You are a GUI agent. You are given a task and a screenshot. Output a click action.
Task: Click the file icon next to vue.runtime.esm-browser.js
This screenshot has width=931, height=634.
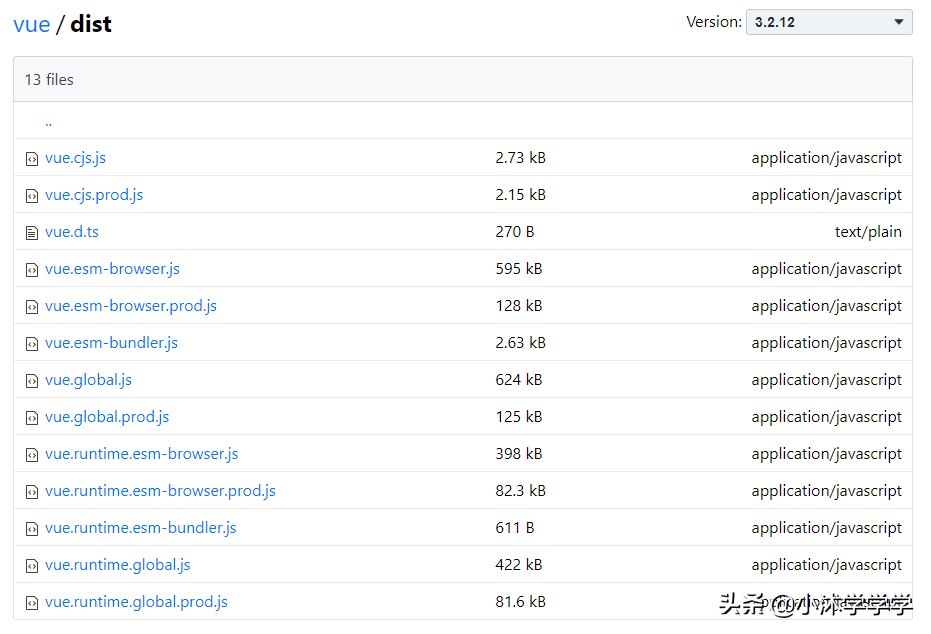point(31,453)
